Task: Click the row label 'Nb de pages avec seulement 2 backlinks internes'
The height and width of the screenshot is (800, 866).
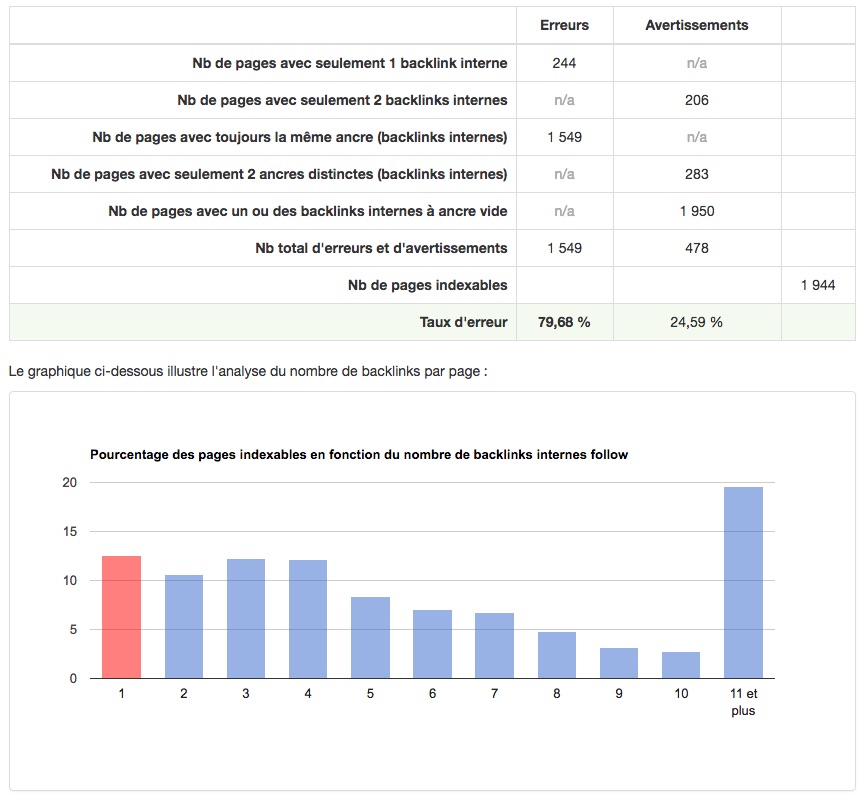Action: (342, 100)
